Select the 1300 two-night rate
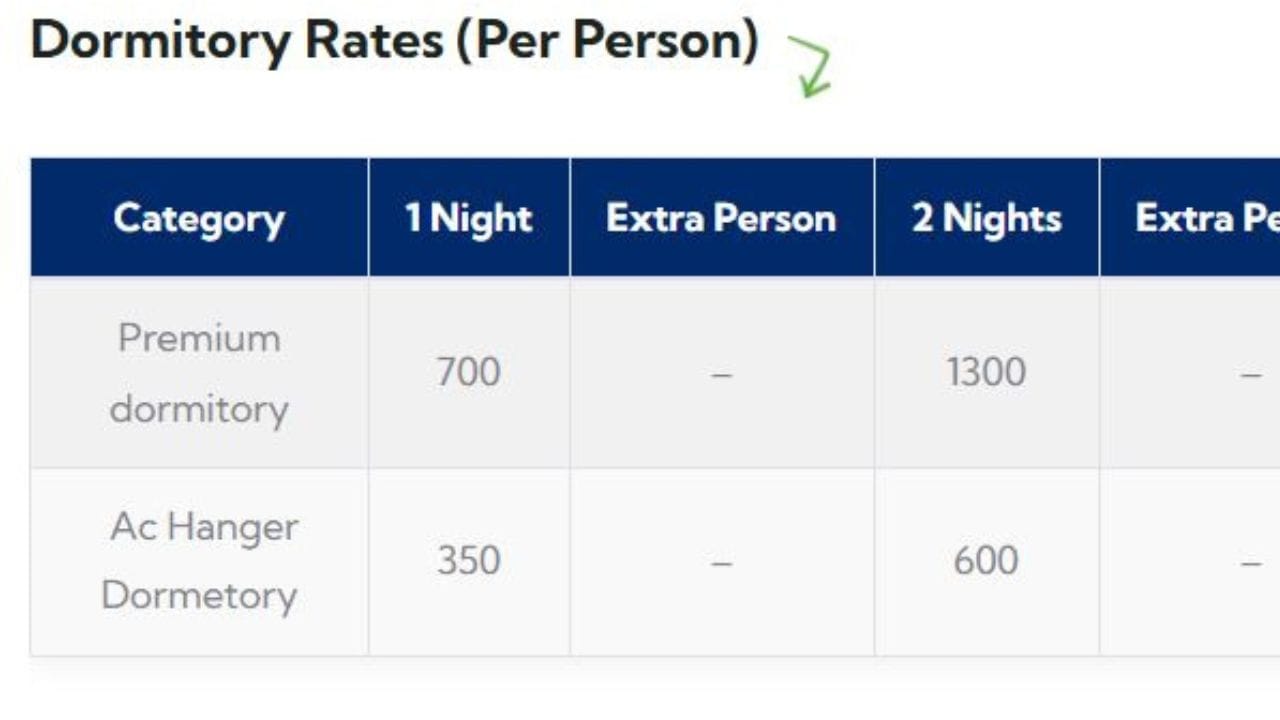The width and height of the screenshot is (1280, 720). (986, 373)
